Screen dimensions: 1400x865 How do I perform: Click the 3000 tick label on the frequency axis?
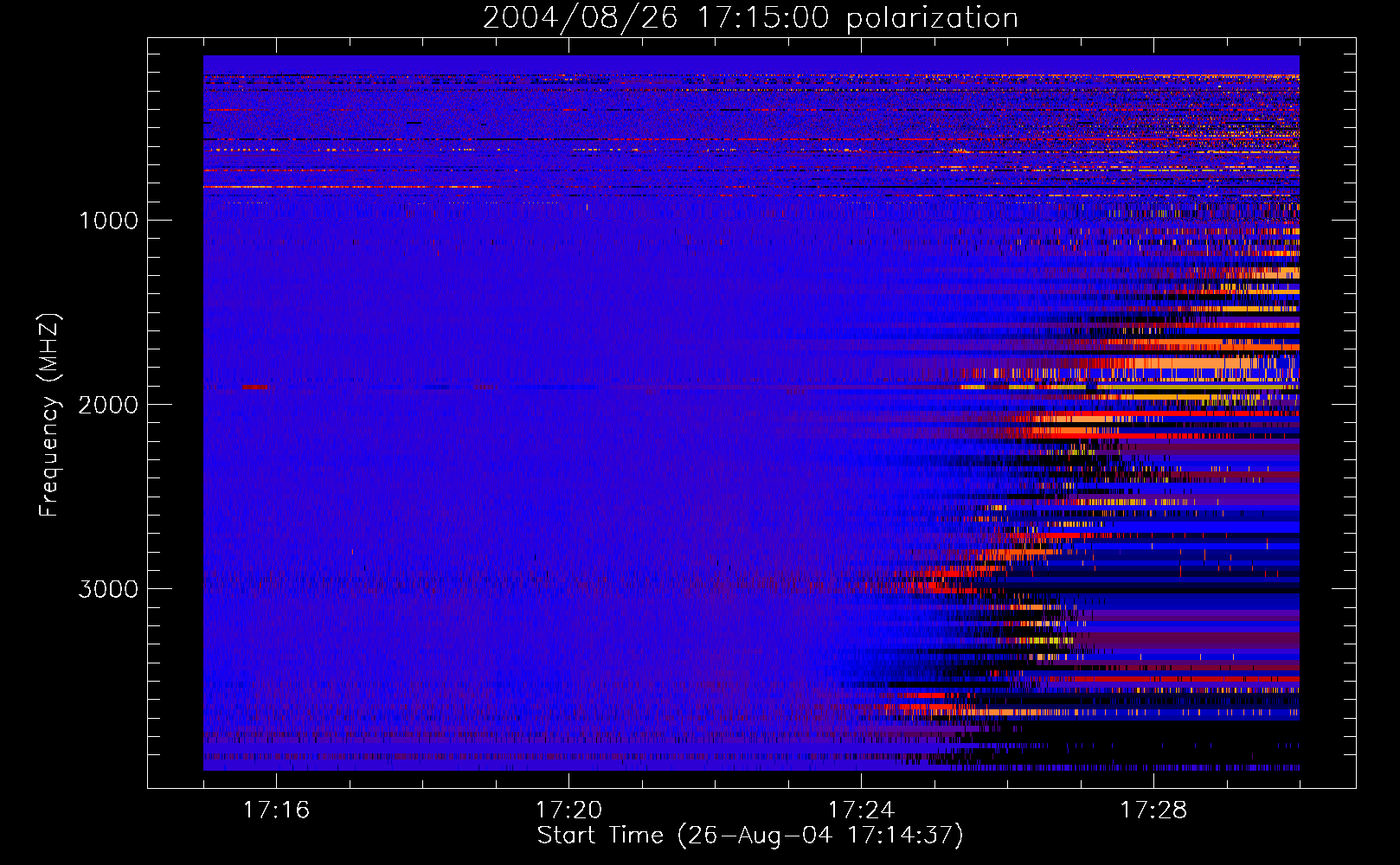click(108, 589)
